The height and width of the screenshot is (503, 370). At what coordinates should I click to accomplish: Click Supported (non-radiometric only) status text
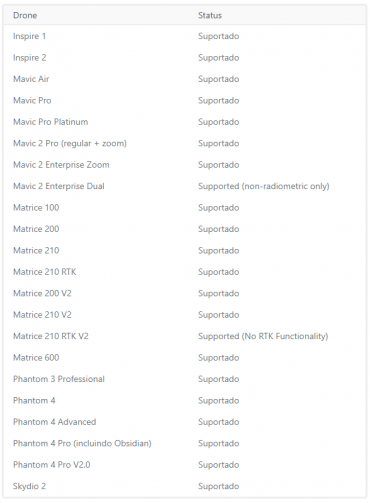(264, 186)
